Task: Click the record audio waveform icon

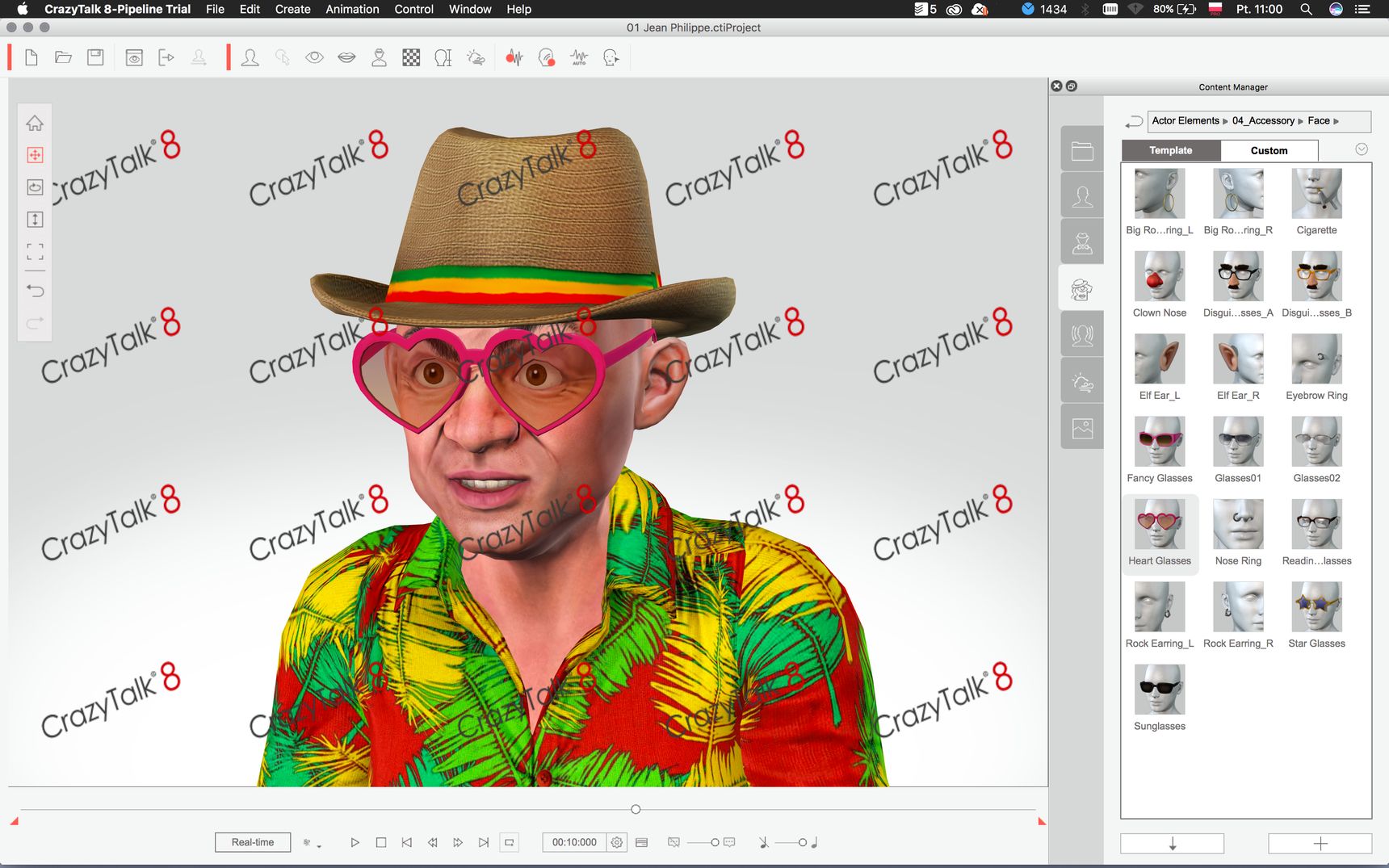Action: pos(514,57)
